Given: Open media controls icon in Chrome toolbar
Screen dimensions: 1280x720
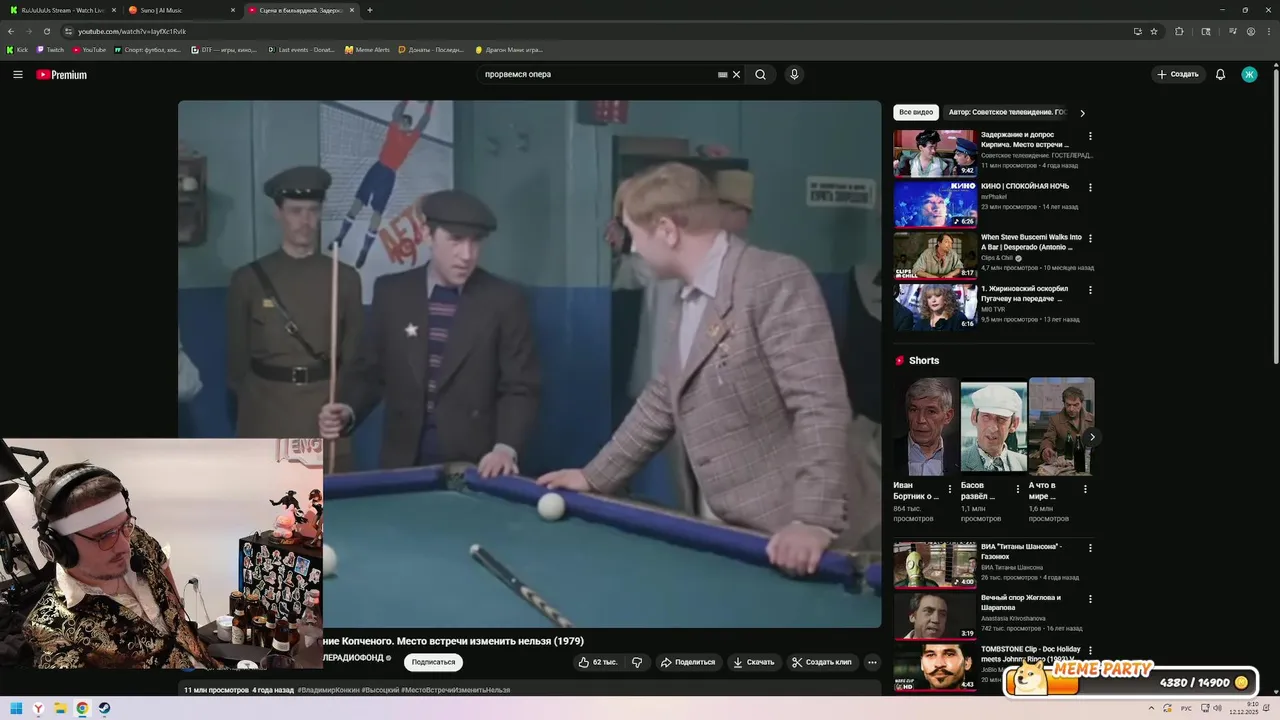Looking at the screenshot, I should 1234,31.
